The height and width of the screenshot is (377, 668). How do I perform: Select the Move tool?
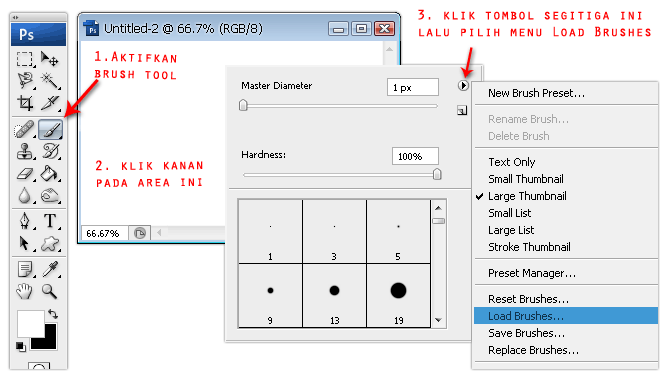click(x=50, y=59)
